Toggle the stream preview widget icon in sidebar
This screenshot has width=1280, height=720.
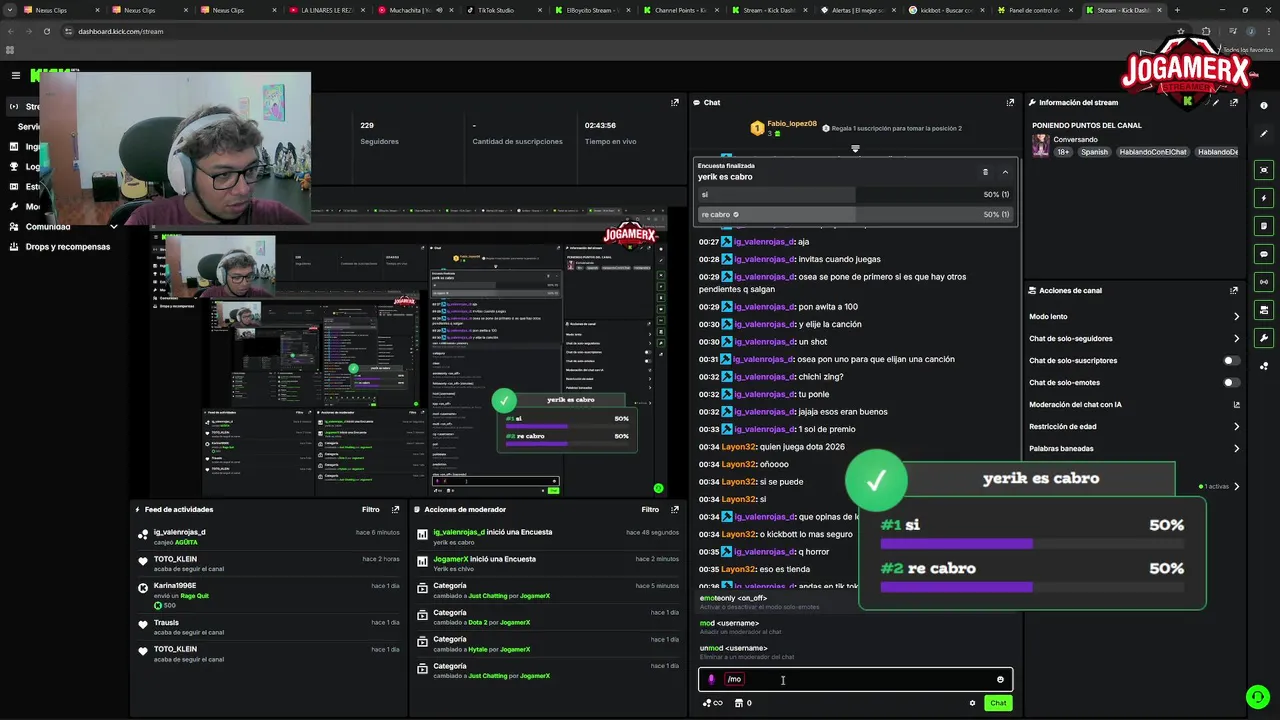[1264, 170]
